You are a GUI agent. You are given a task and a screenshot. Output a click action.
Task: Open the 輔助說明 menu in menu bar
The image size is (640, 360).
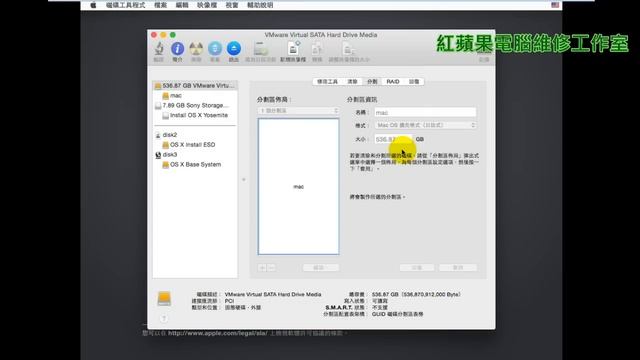(x=260, y=5)
